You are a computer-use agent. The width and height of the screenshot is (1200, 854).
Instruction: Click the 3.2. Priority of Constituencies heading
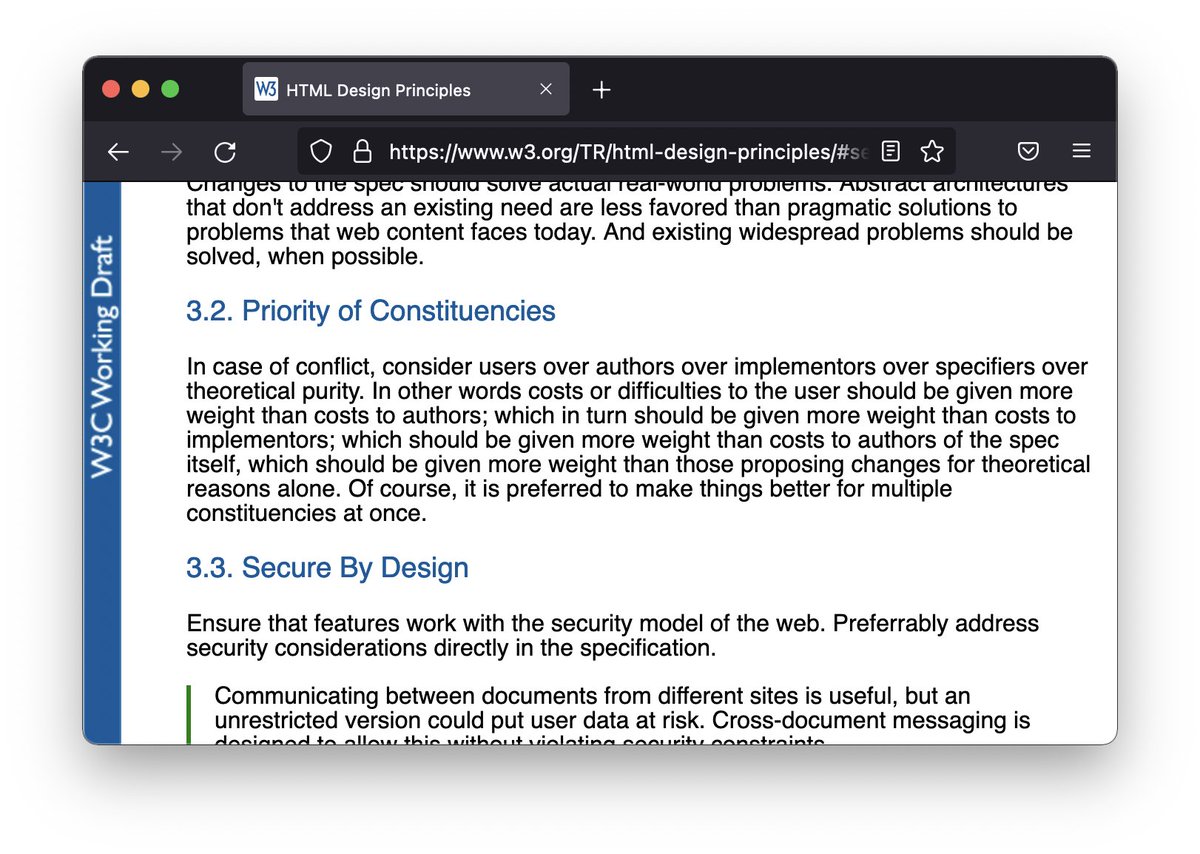point(371,311)
